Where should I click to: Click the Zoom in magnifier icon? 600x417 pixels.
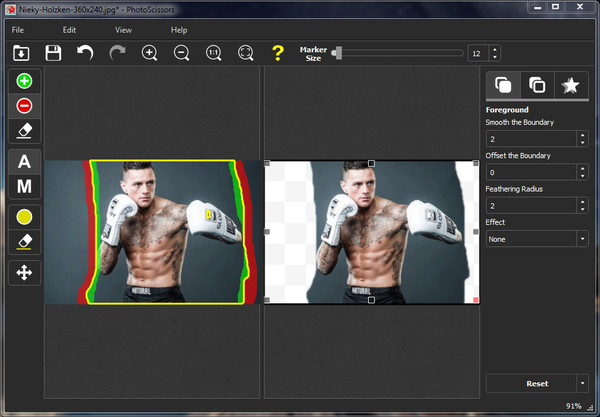(x=150, y=53)
